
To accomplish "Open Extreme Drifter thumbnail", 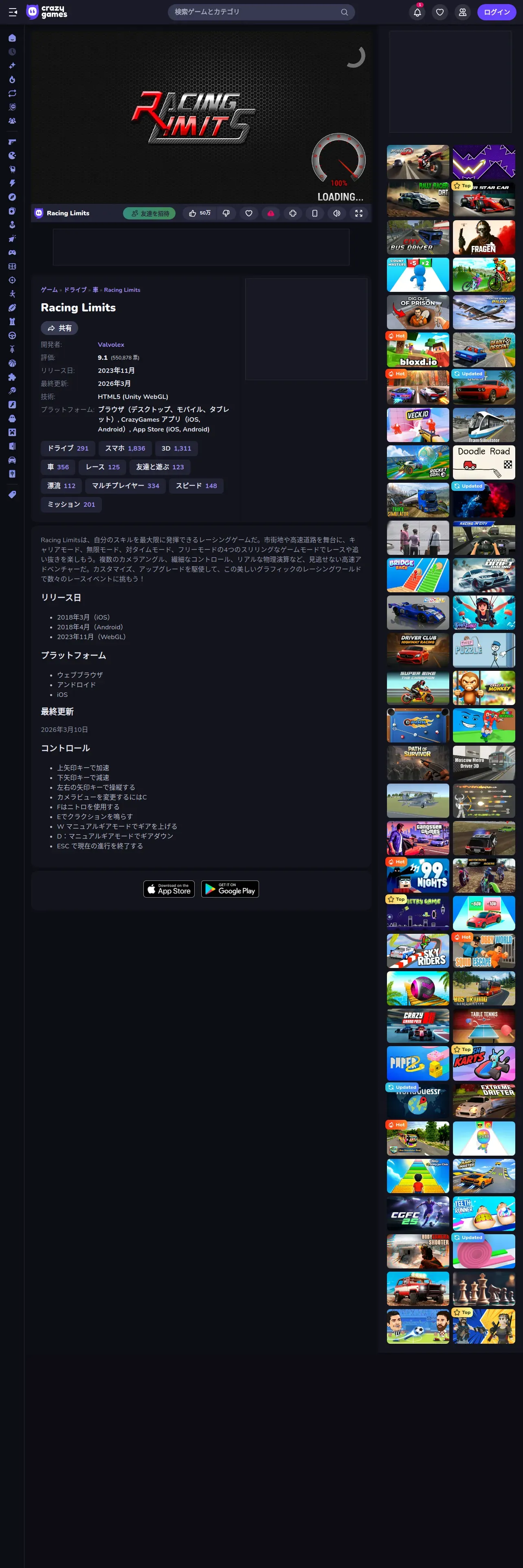I will pos(484,1101).
